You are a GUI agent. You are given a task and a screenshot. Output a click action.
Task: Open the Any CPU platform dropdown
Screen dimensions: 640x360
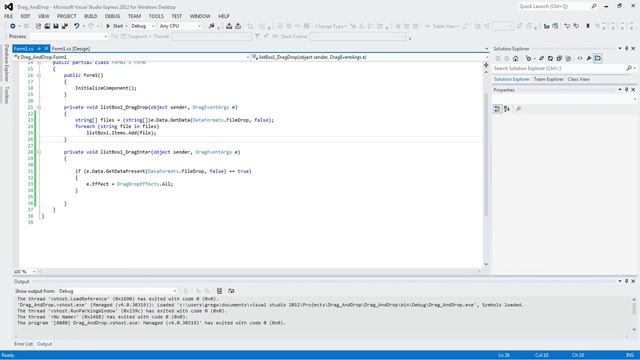click(180, 26)
